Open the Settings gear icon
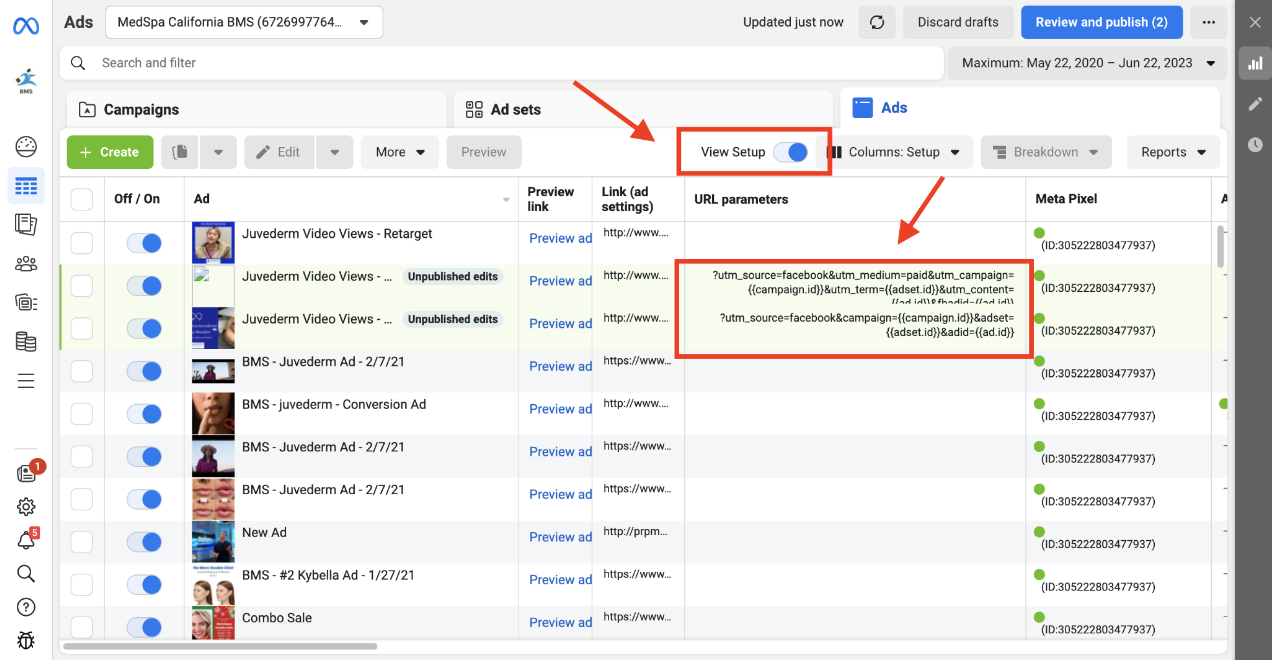 [x=26, y=507]
